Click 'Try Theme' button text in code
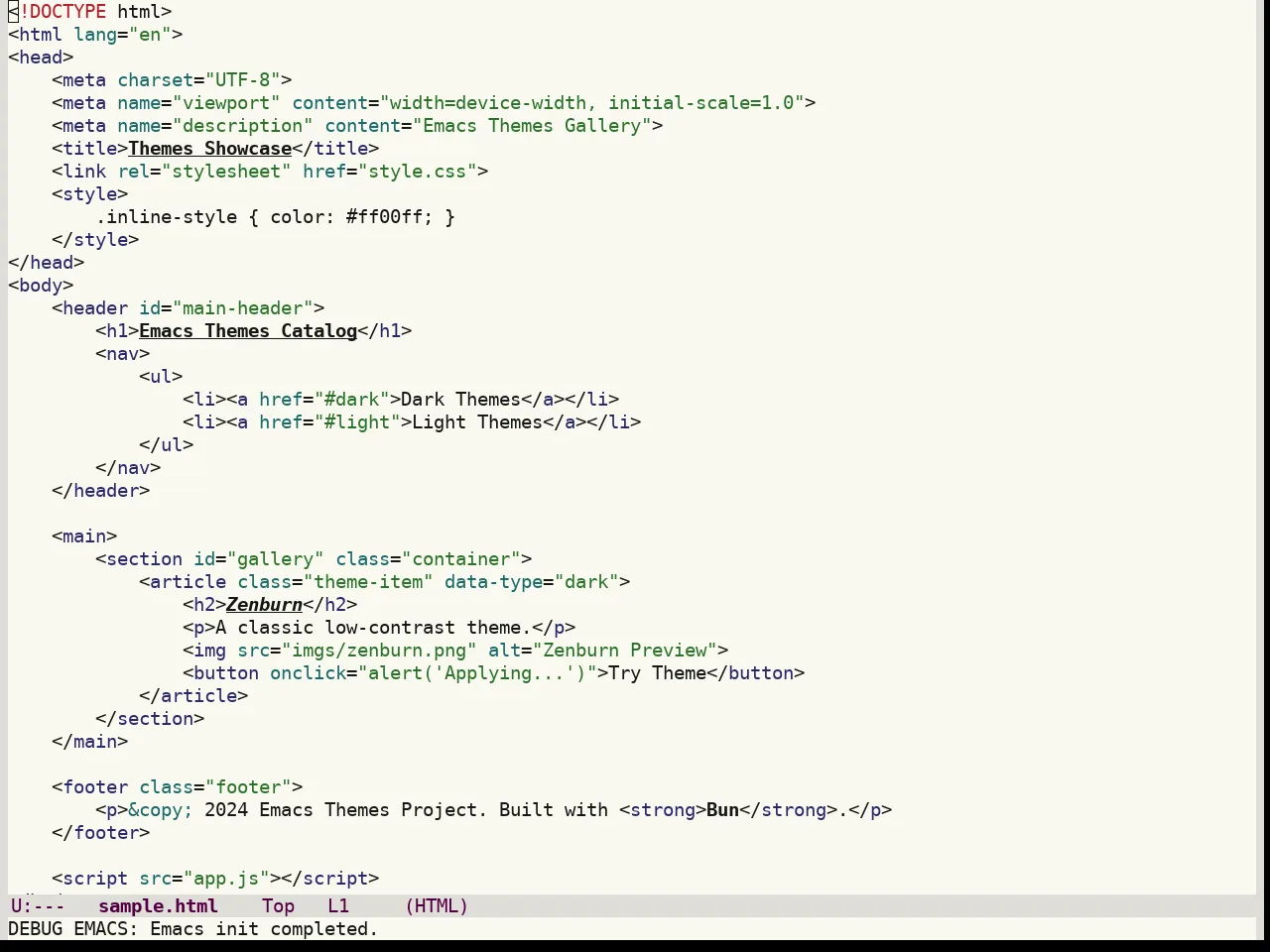Image resolution: width=1270 pixels, height=952 pixels. tap(658, 673)
